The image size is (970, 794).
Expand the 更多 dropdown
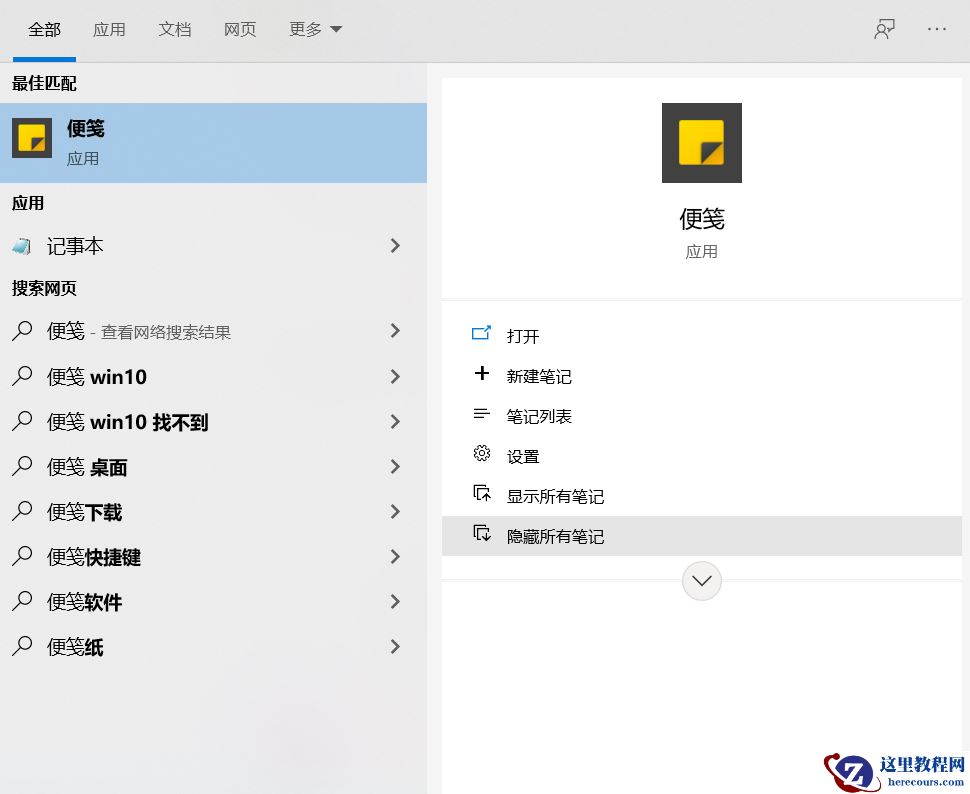pos(314,29)
